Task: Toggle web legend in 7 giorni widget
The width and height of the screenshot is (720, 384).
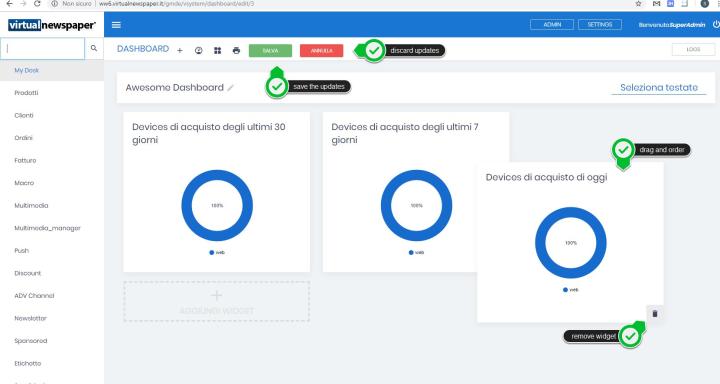Action: pyautogui.click(x=416, y=253)
